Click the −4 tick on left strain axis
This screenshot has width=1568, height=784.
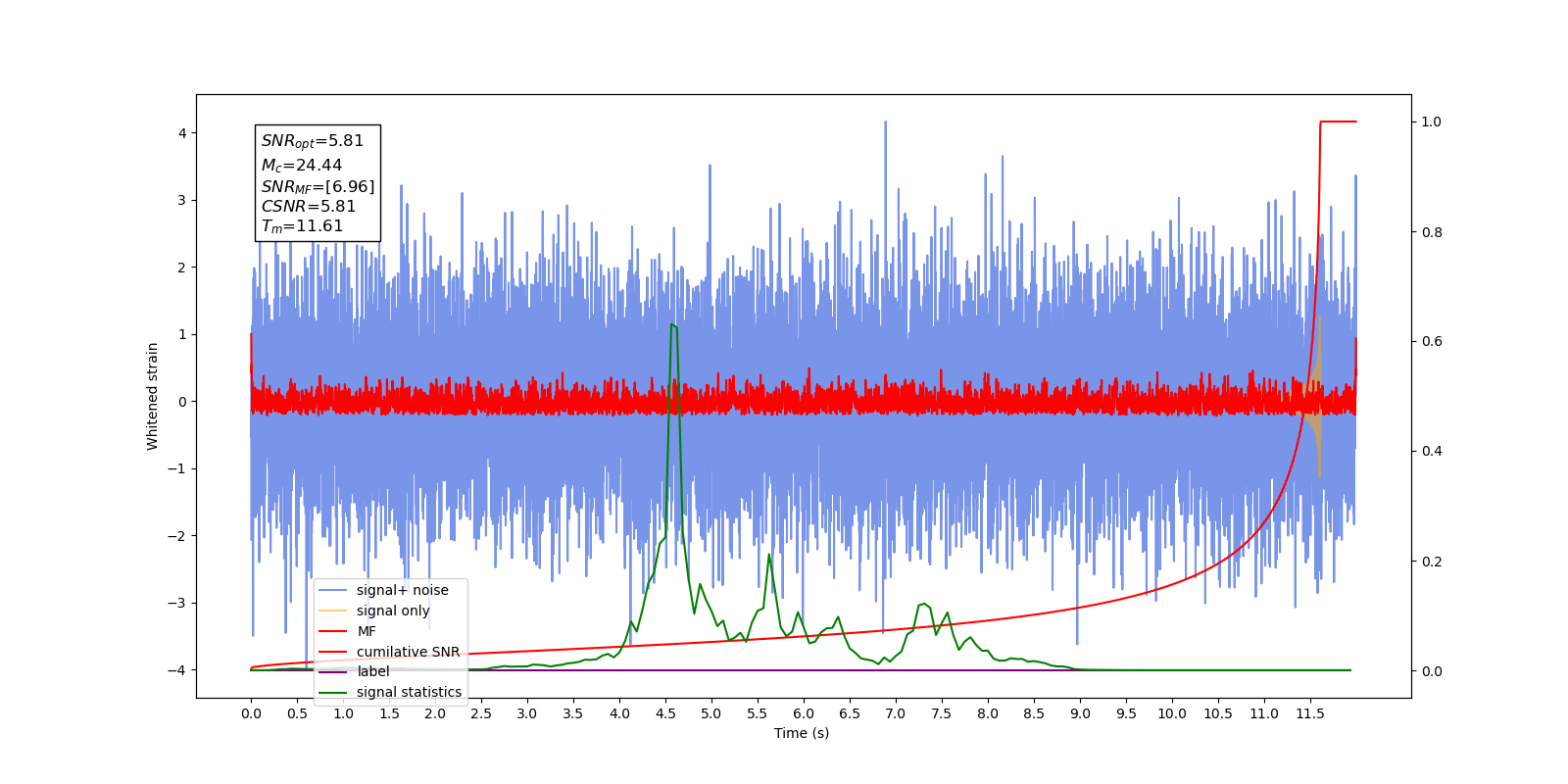point(177,670)
